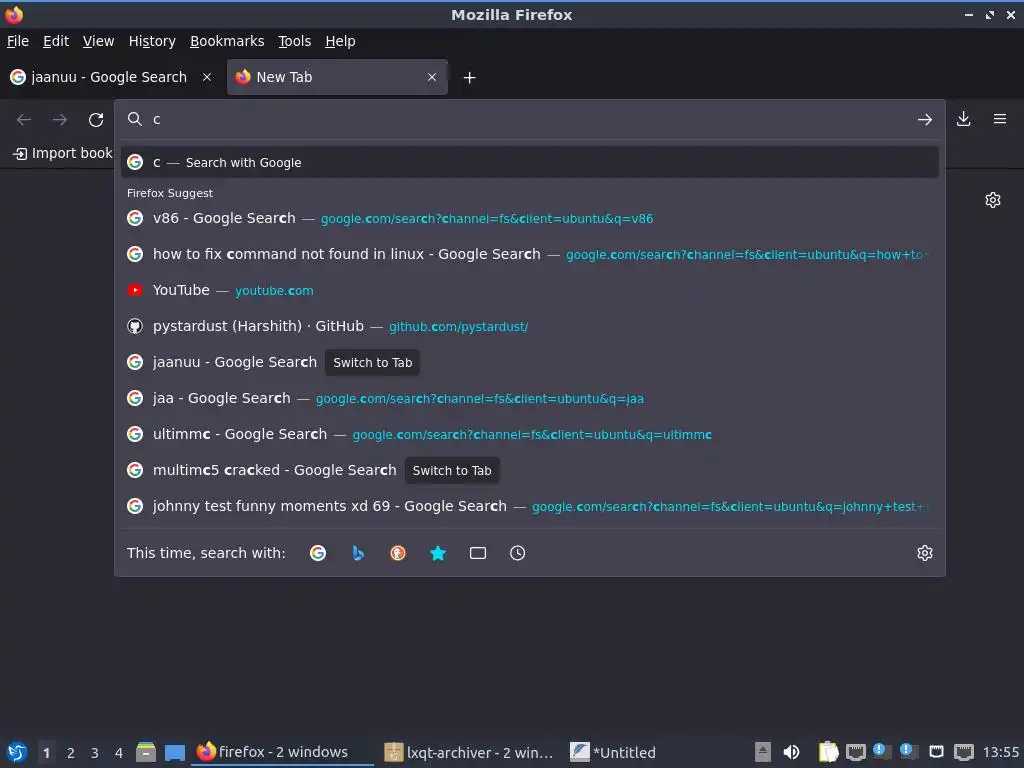
Task: Select the New Tab tab
Action: coord(337,77)
